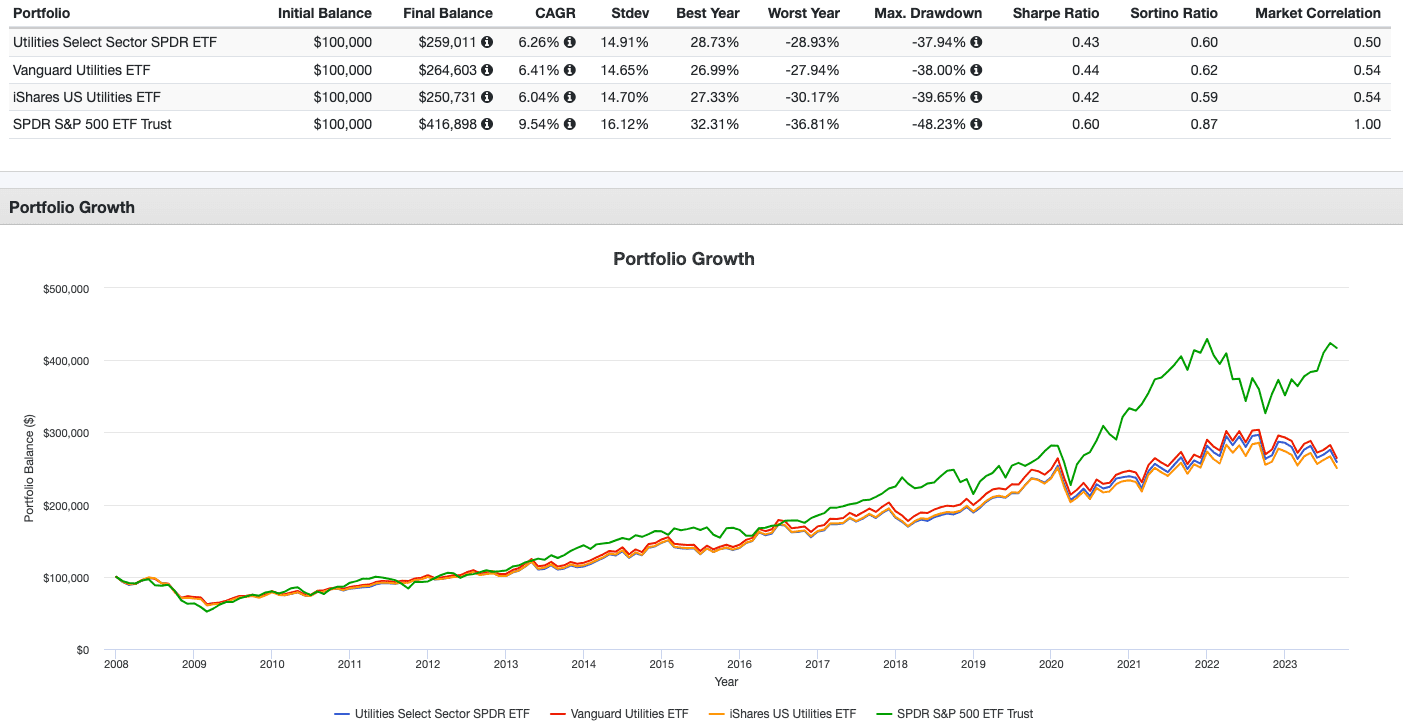The height and width of the screenshot is (727, 1403).
Task: Click the Portfolio Balance ($) axis title
Action: coord(29,467)
